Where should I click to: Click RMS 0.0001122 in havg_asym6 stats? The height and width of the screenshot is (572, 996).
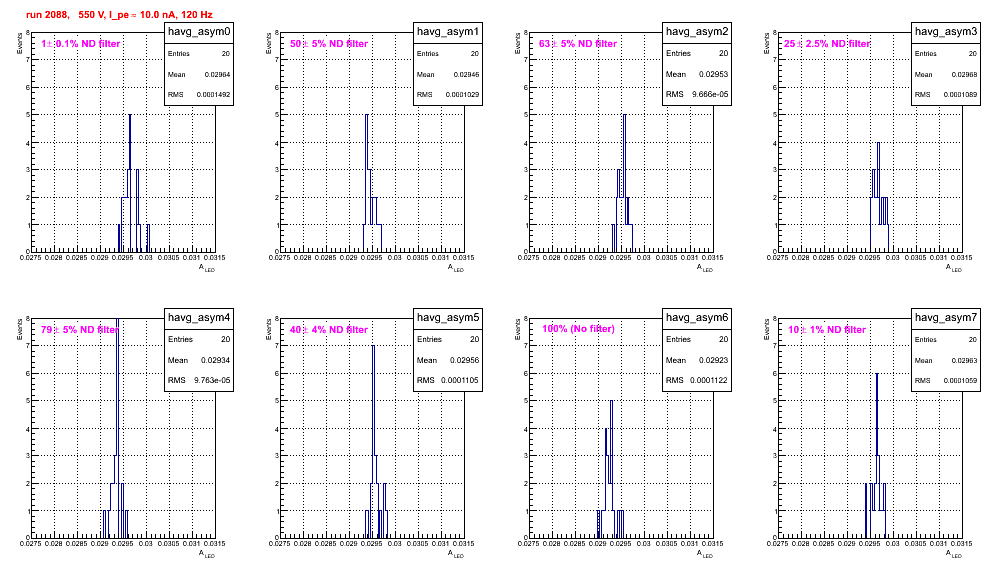coord(697,381)
